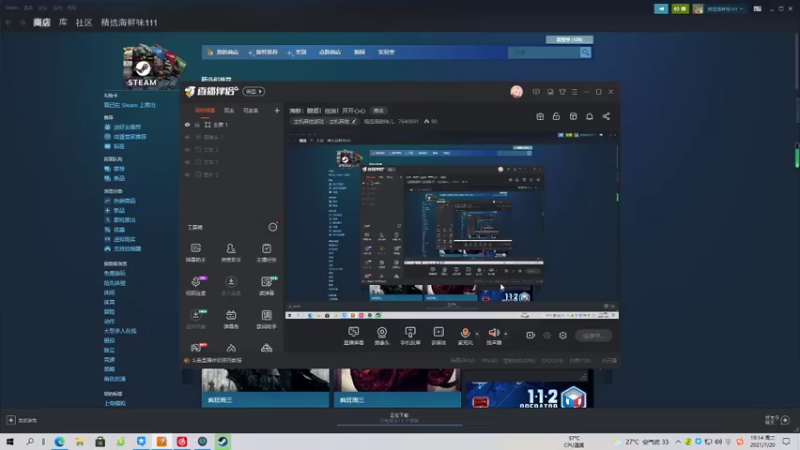Open the 视频连麦 microphone tool

click(195, 286)
